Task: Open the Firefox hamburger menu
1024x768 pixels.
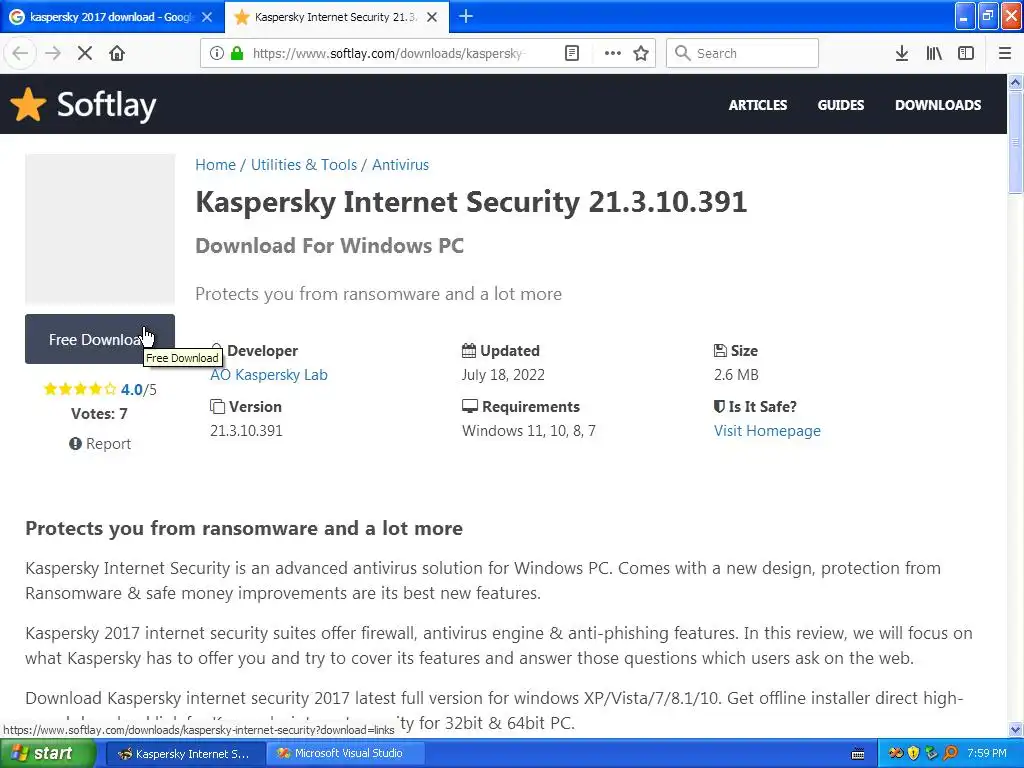Action: (x=1005, y=53)
